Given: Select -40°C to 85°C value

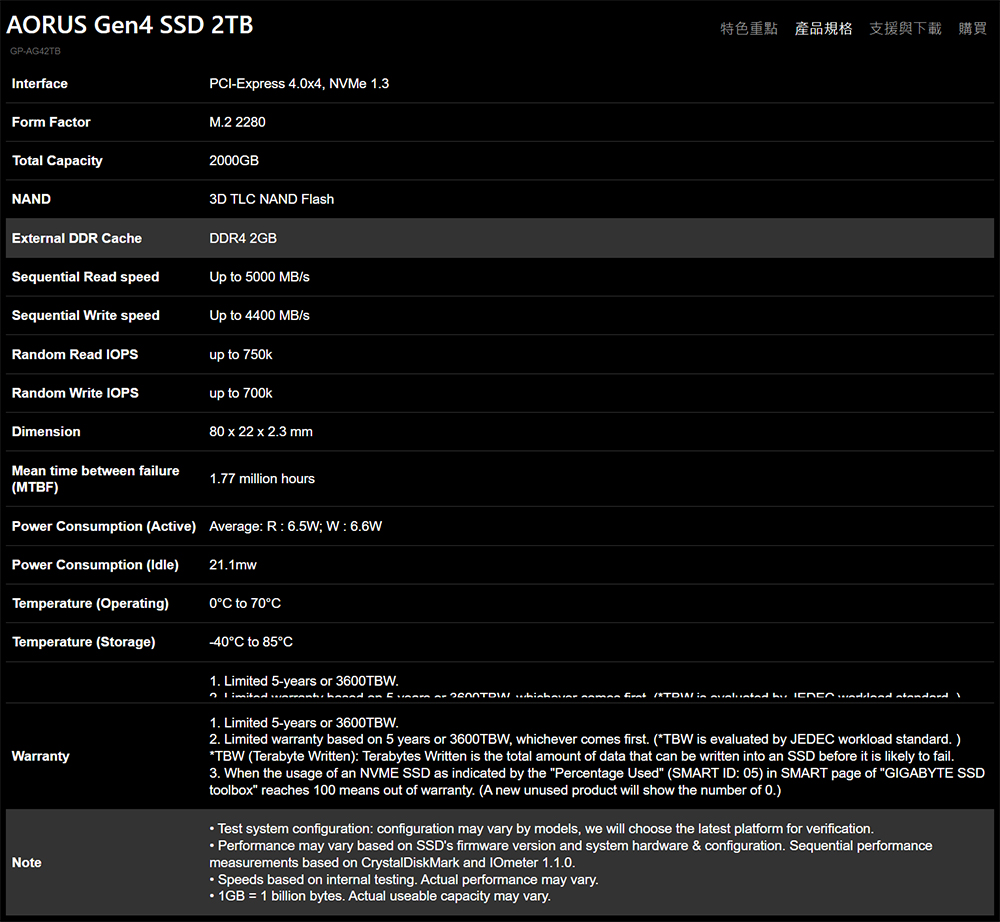Looking at the screenshot, I should point(251,642).
